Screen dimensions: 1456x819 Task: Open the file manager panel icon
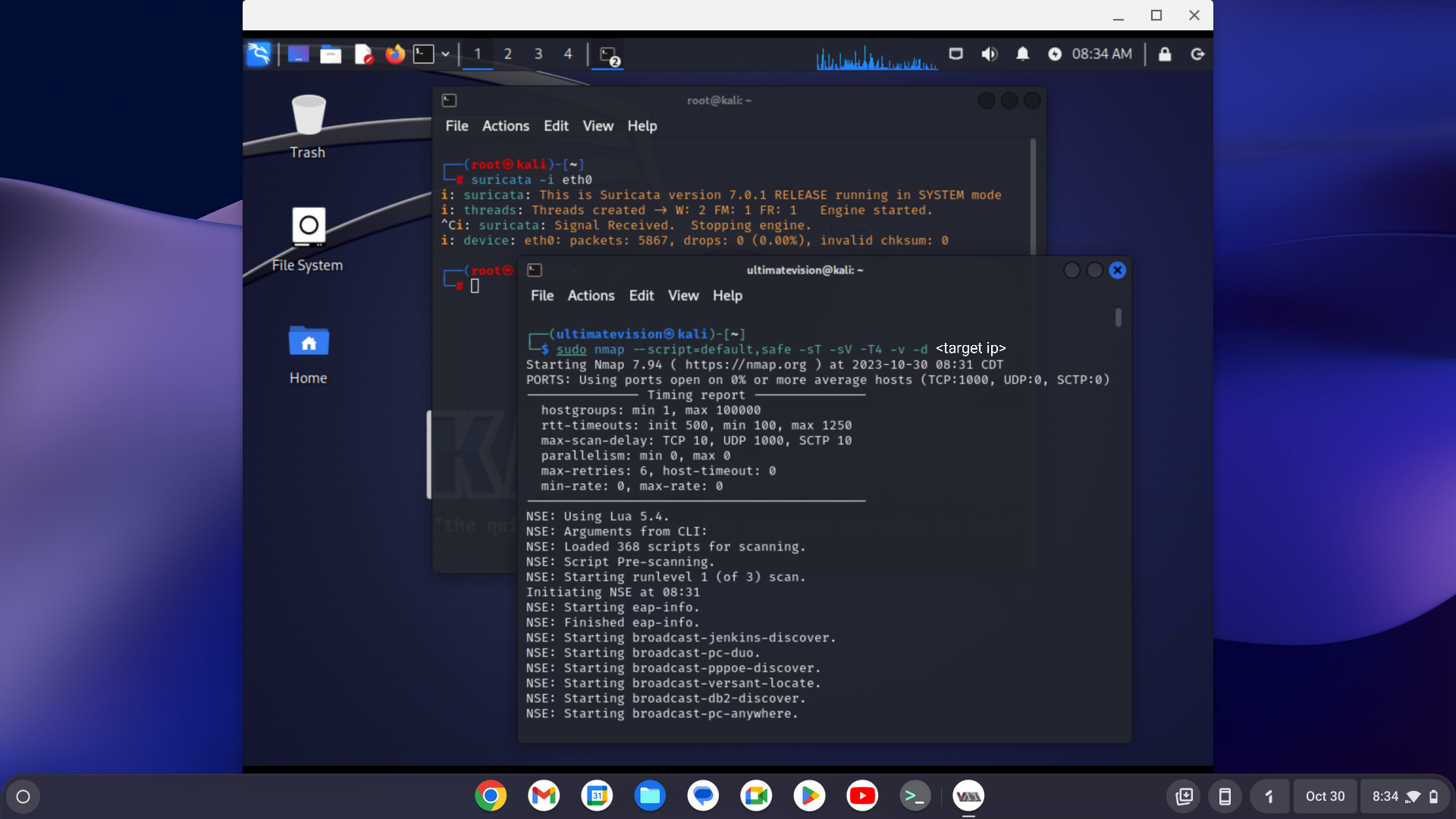tap(331, 54)
